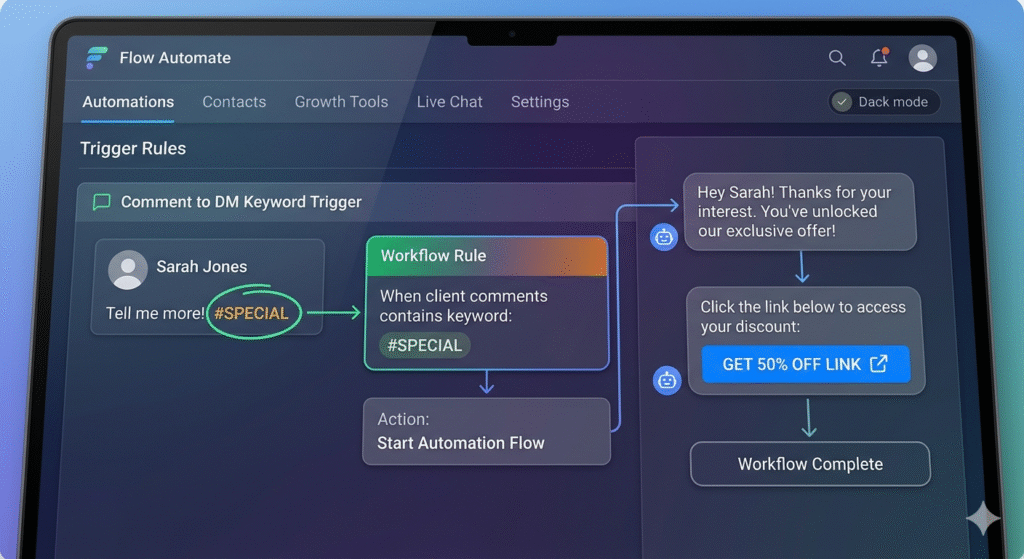Open the Contacts tab

[x=234, y=102]
